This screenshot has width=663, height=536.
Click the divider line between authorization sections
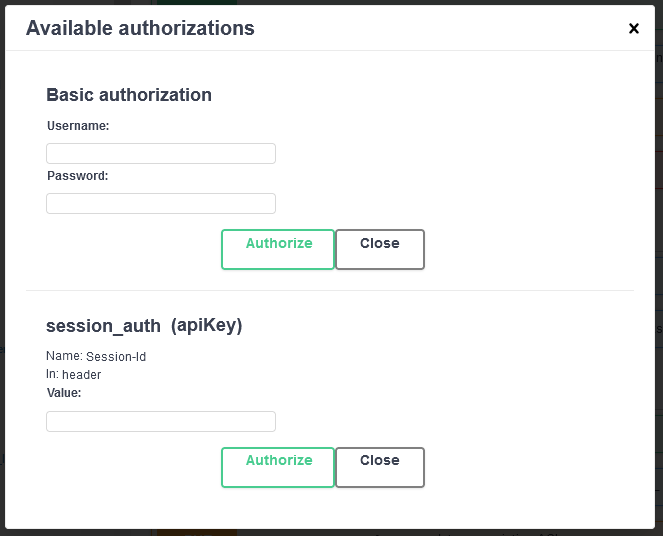330,290
